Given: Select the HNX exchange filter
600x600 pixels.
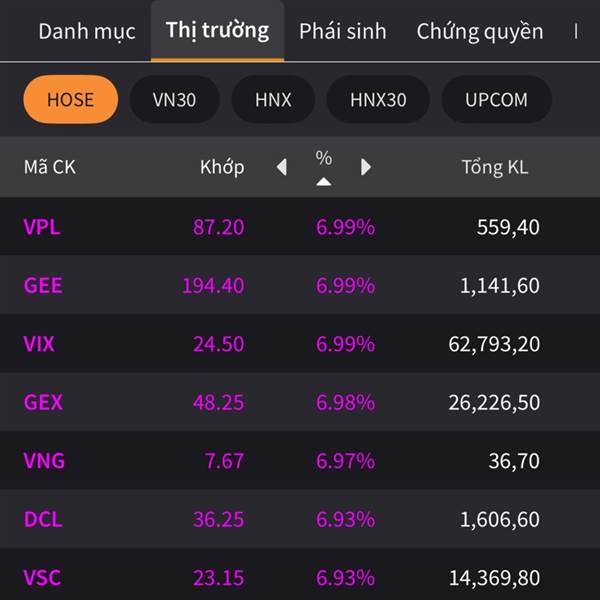Looking at the screenshot, I should click(x=273, y=100).
